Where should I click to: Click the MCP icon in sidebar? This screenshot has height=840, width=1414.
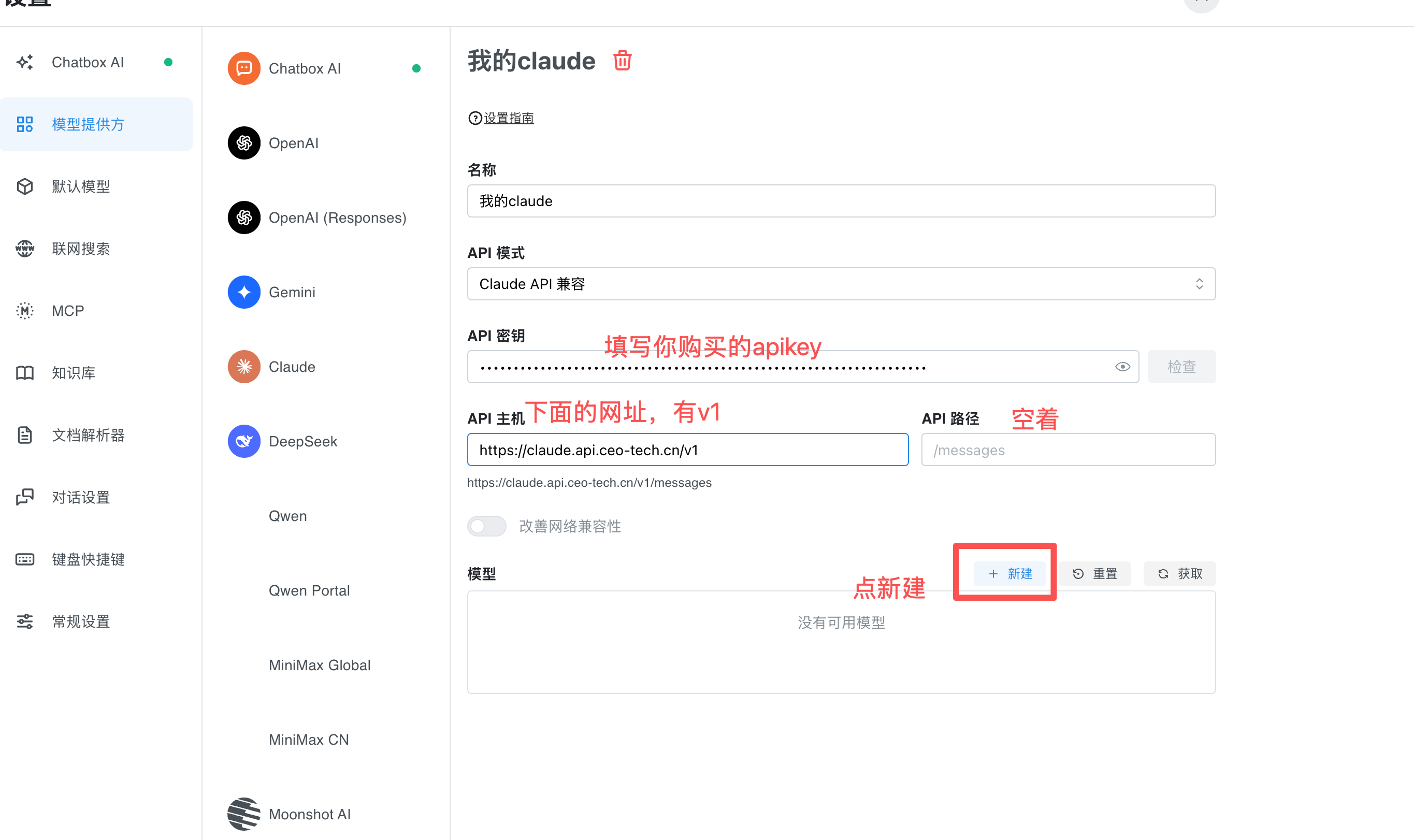(x=25, y=311)
